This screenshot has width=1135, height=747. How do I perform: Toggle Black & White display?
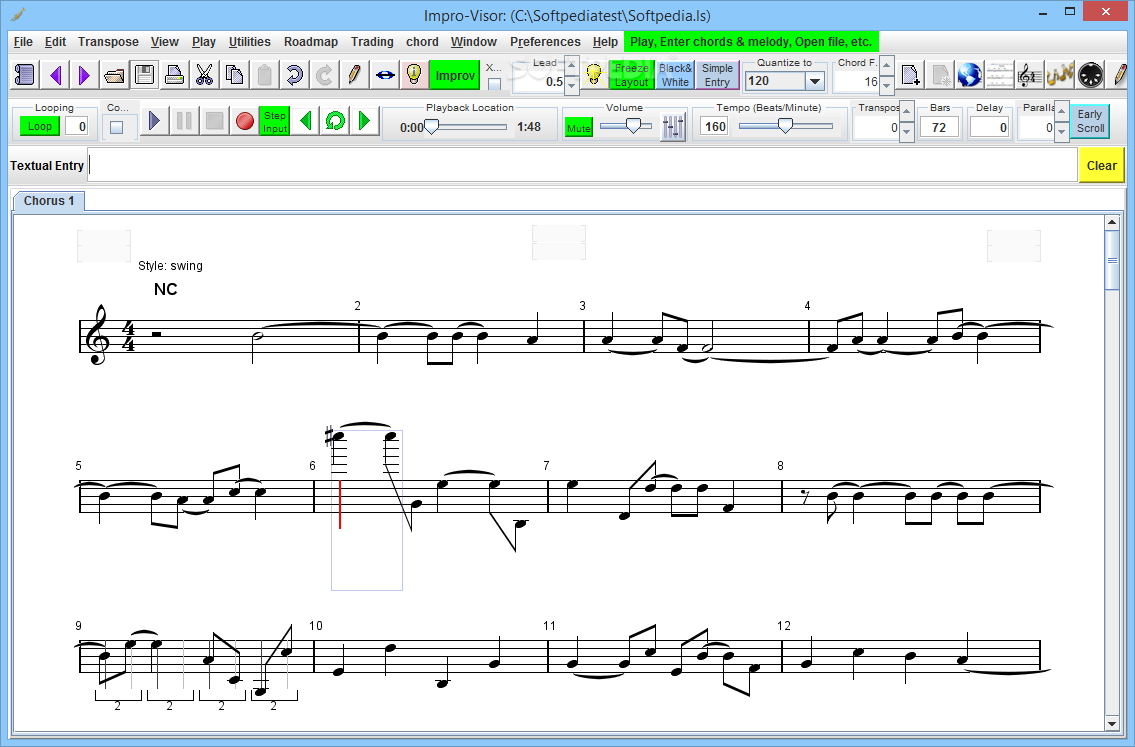[x=675, y=75]
